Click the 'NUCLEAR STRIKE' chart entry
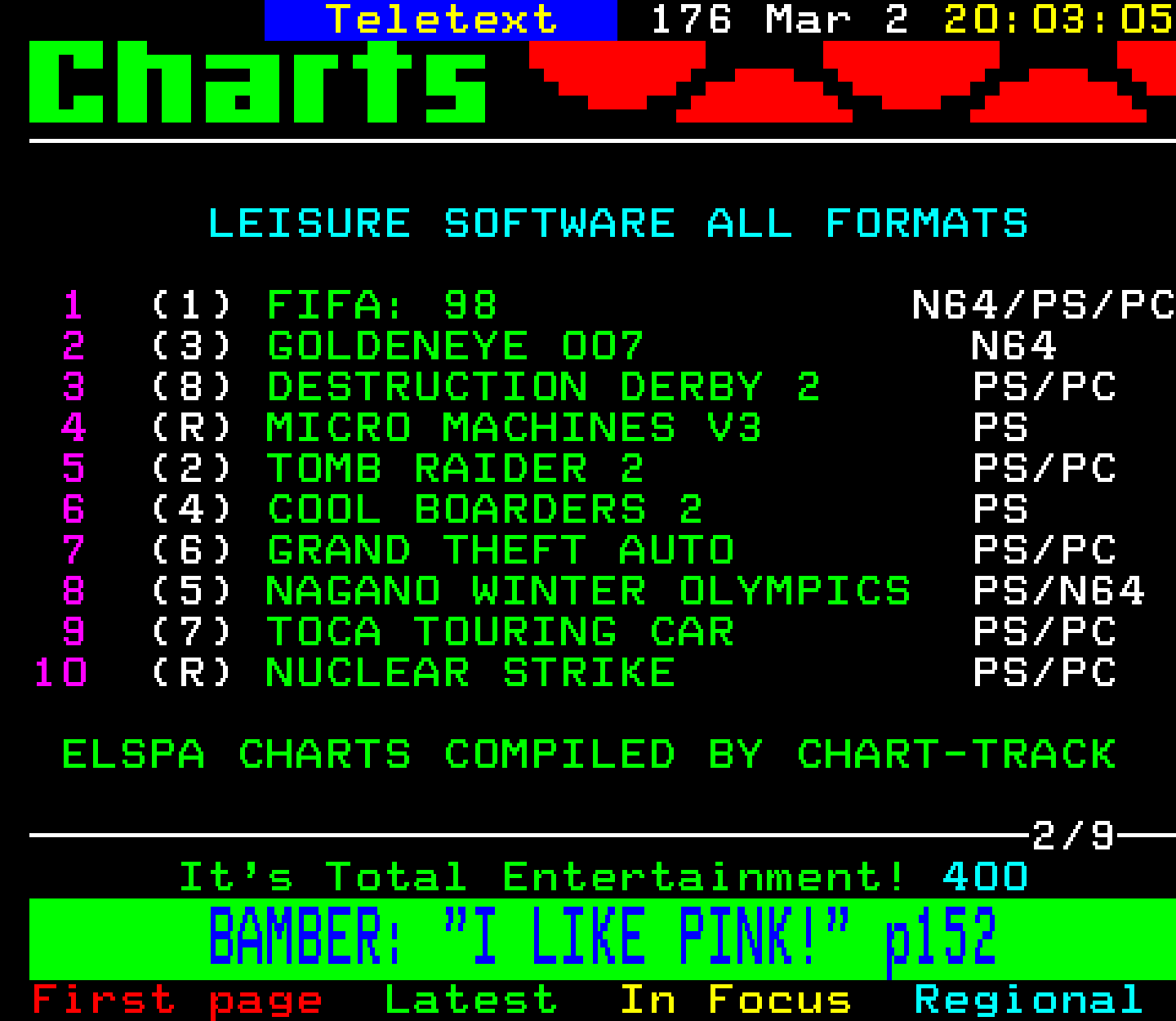This screenshot has height=1021, width=1176. [x=471, y=672]
